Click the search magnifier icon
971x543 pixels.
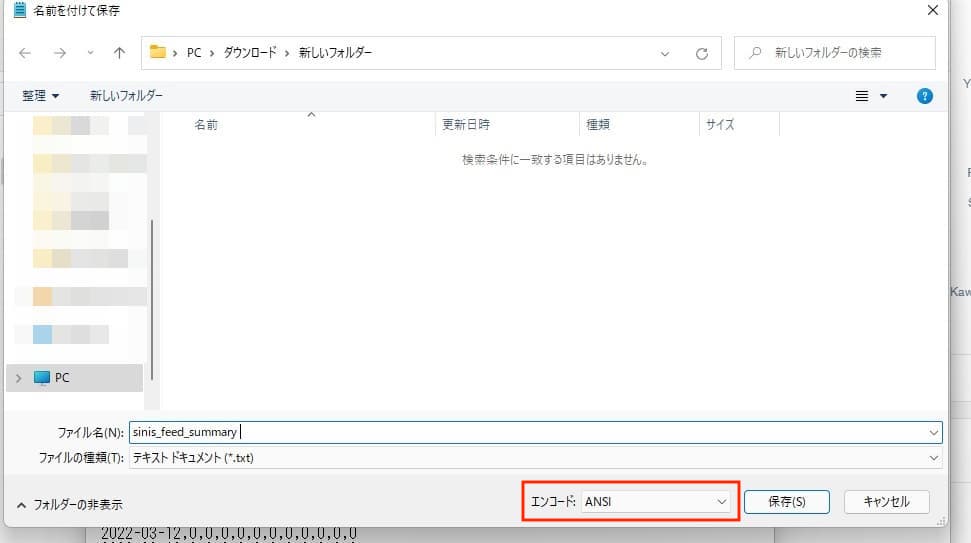[x=755, y=53]
